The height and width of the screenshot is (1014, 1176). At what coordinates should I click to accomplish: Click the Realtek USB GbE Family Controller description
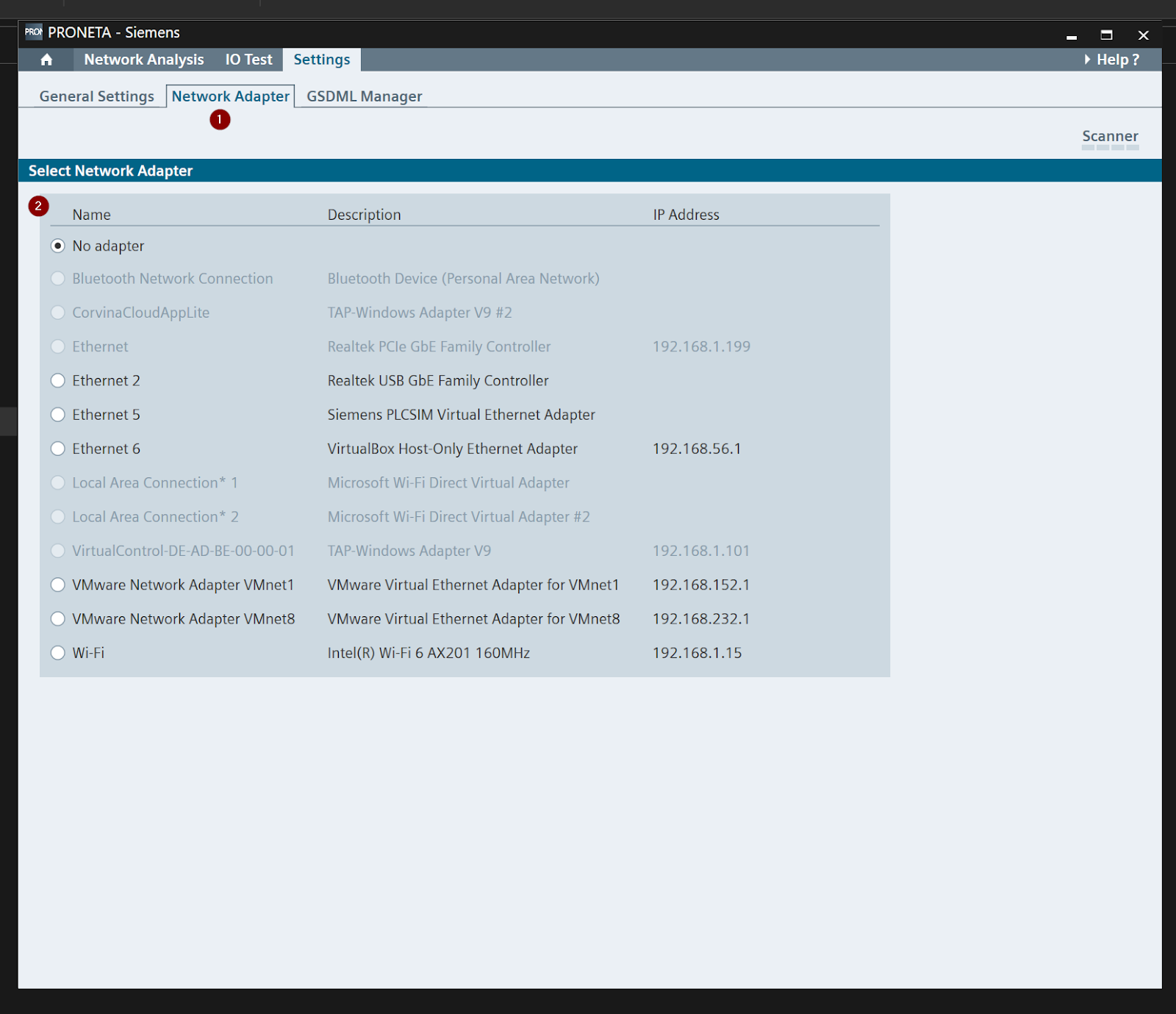point(438,380)
